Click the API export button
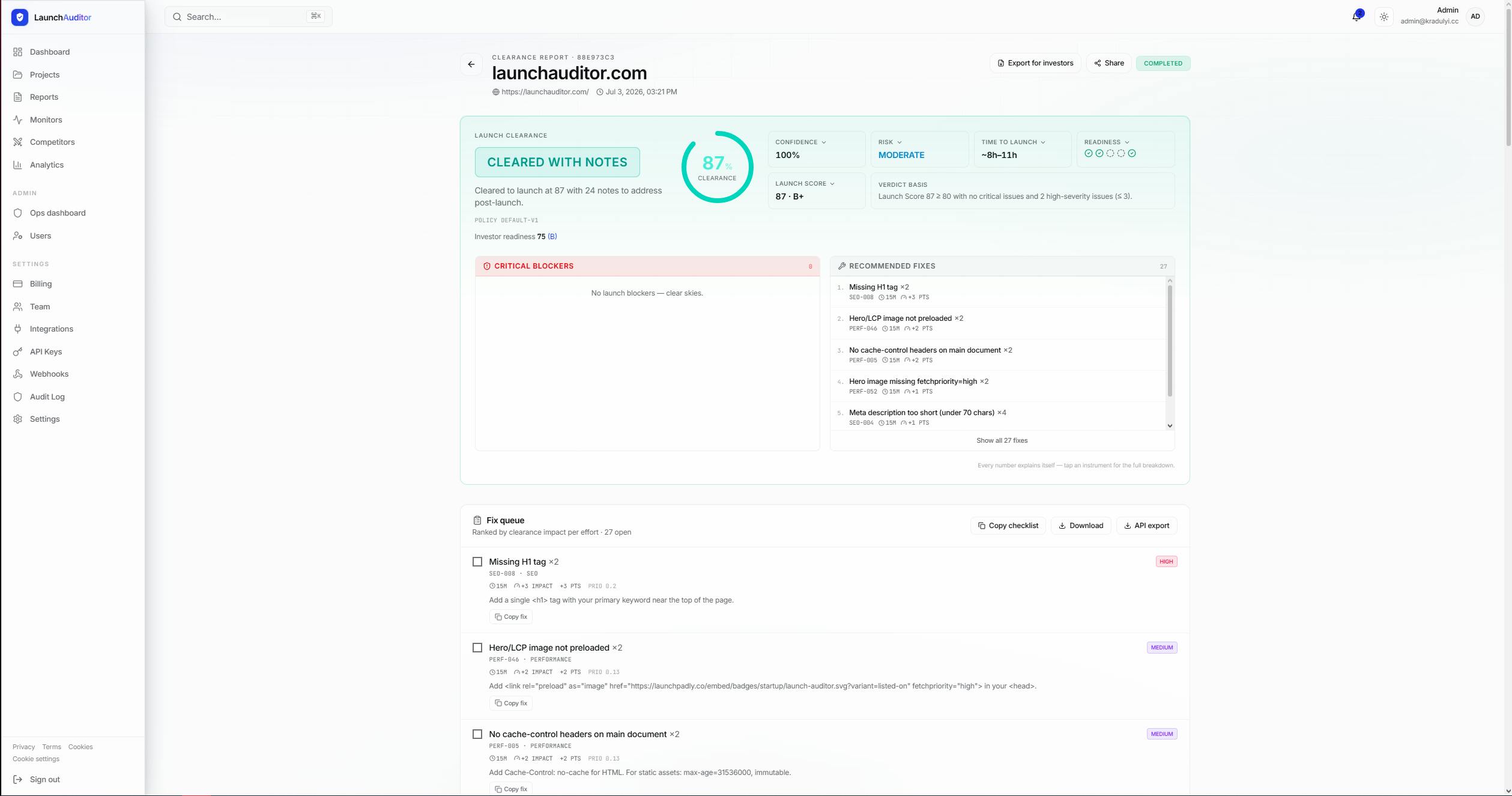 1146,526
